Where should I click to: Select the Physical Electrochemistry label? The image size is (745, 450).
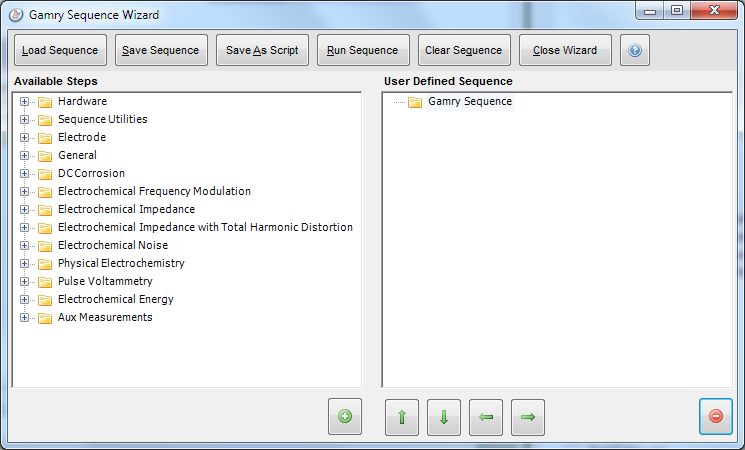121,264
